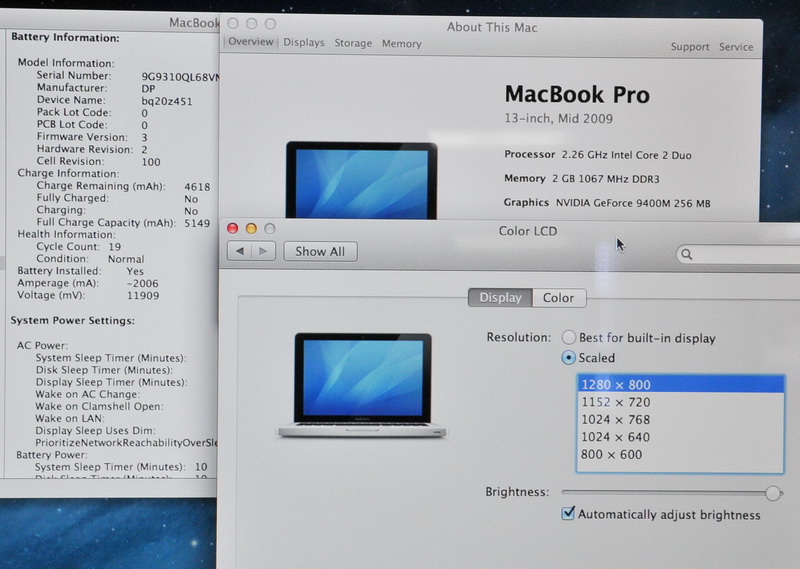Click the Manufacturer value DP
The width and height of the screenshot is (800, 569).
click(x=148, y=89)
